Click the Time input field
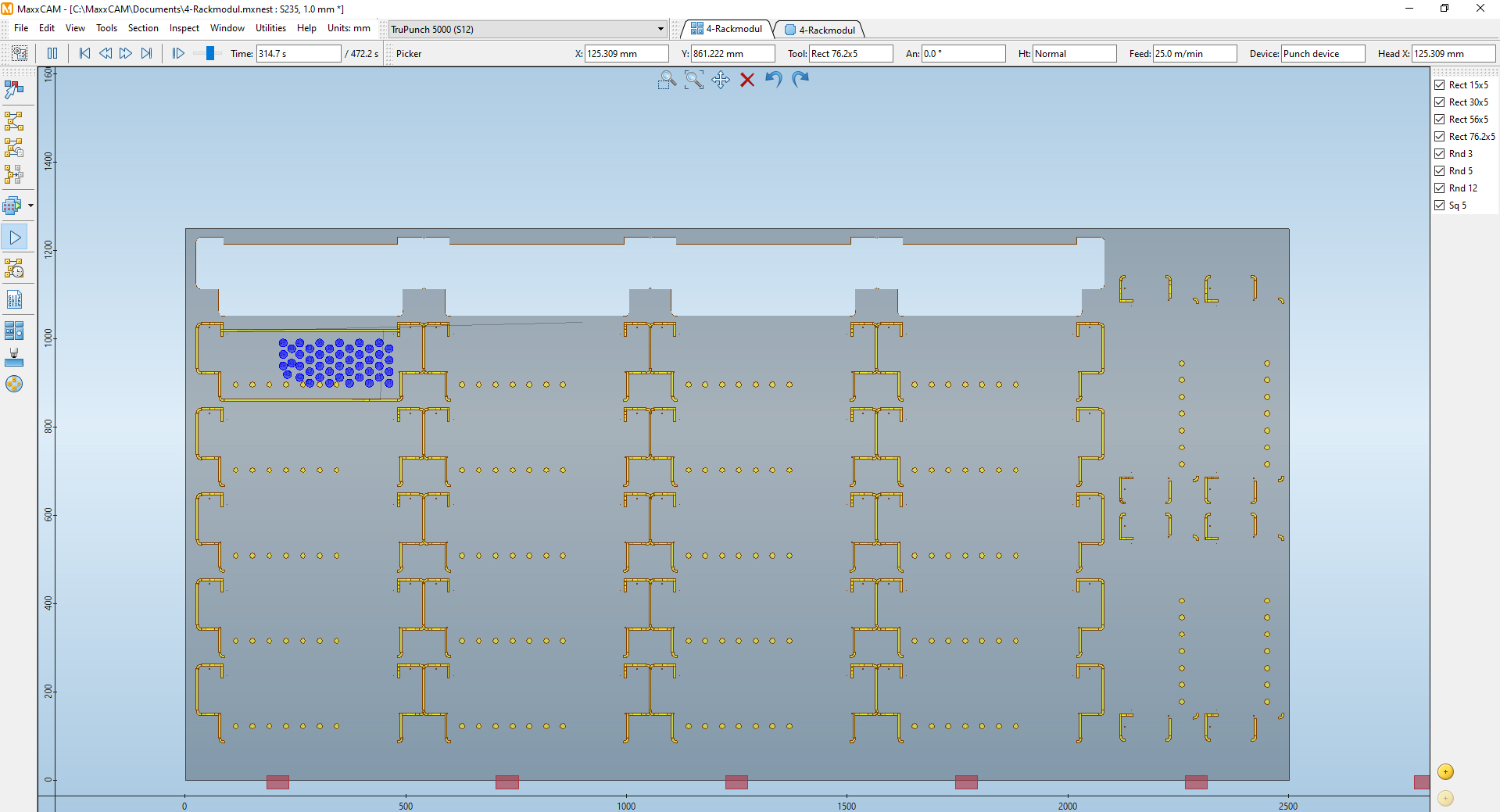 298,54
